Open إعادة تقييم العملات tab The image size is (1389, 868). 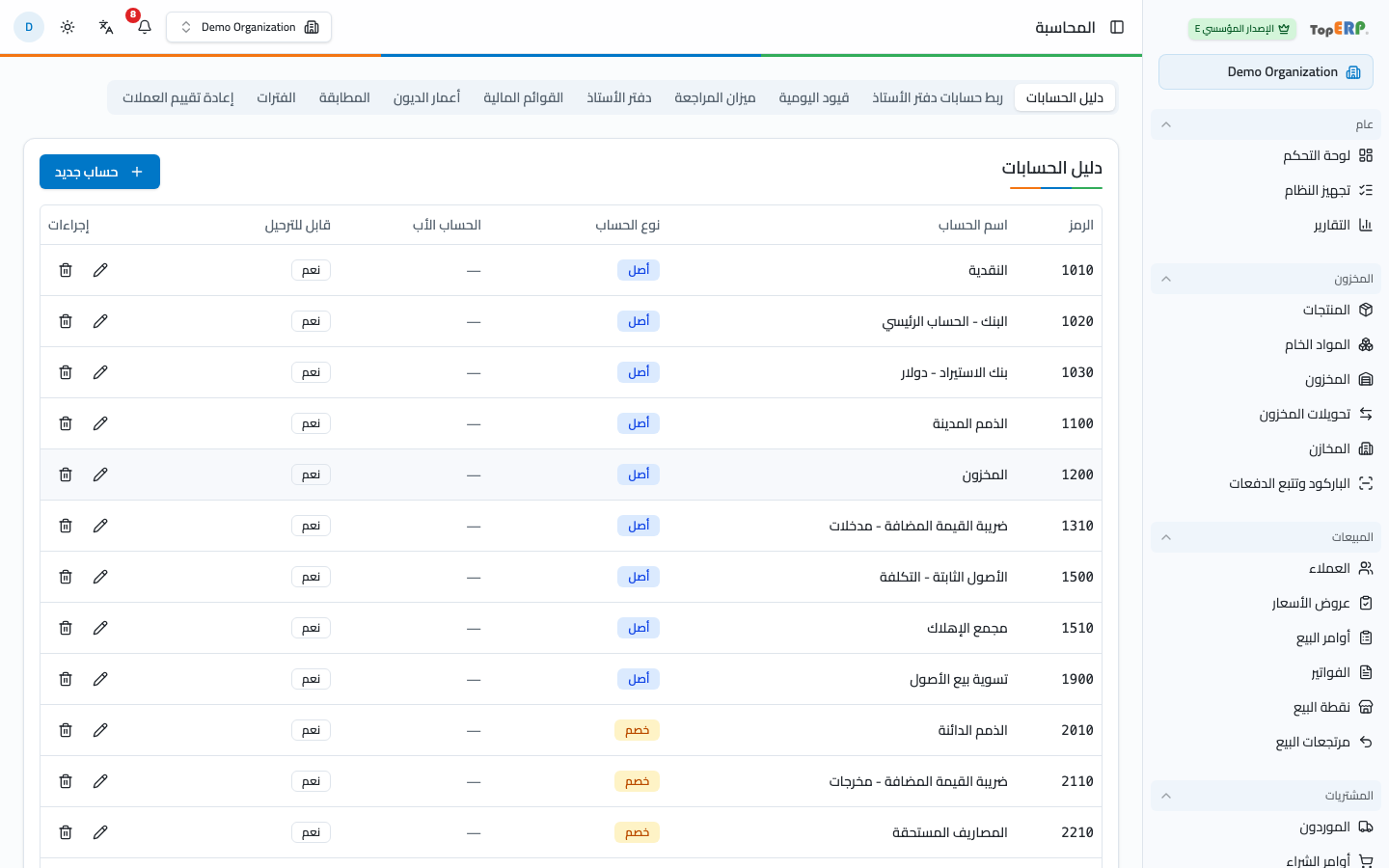click(178, 97)
